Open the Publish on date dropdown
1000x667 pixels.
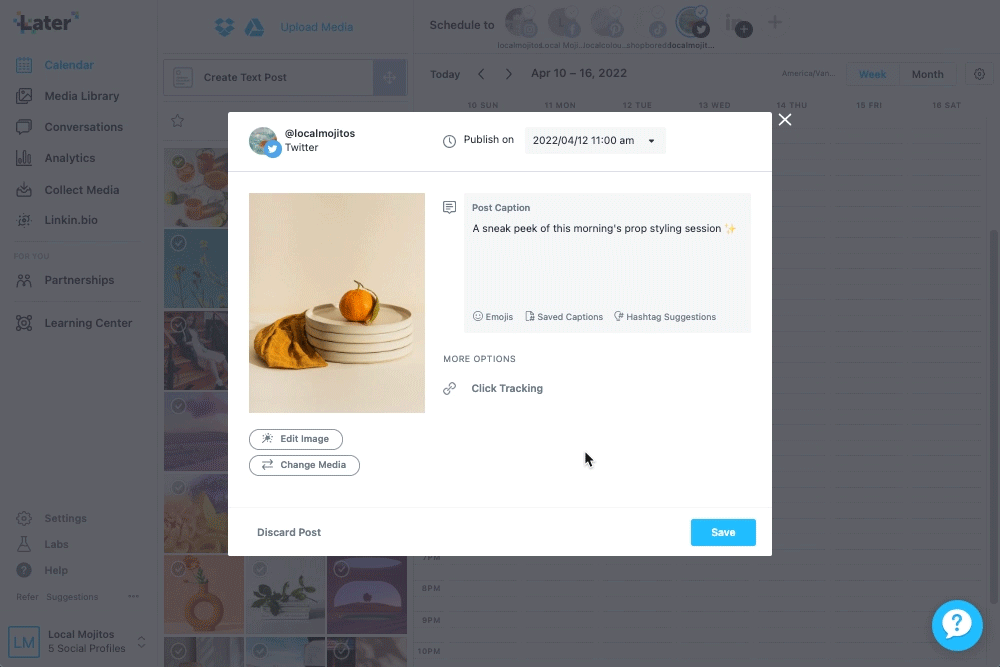pyautogui.click(x=594, y=141)
